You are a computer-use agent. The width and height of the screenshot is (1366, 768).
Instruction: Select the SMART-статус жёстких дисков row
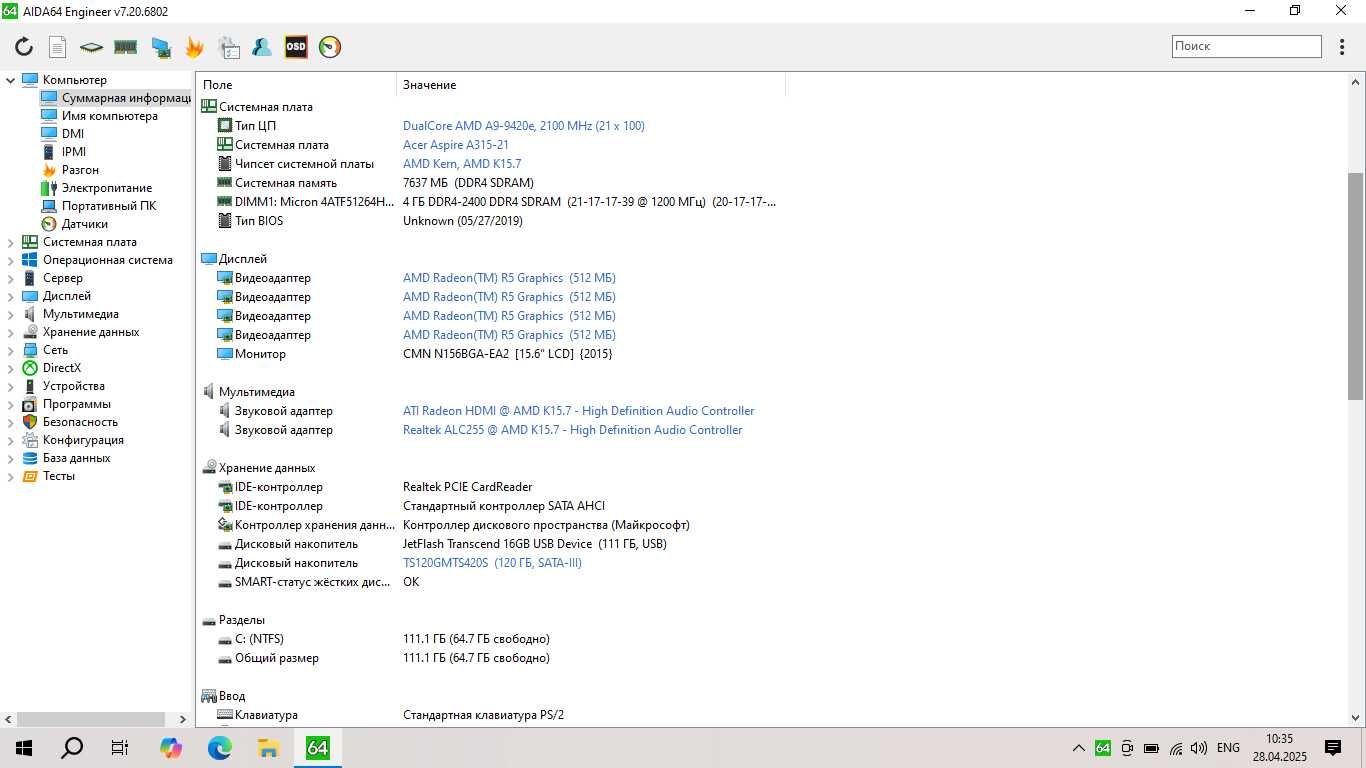(490, 582)
